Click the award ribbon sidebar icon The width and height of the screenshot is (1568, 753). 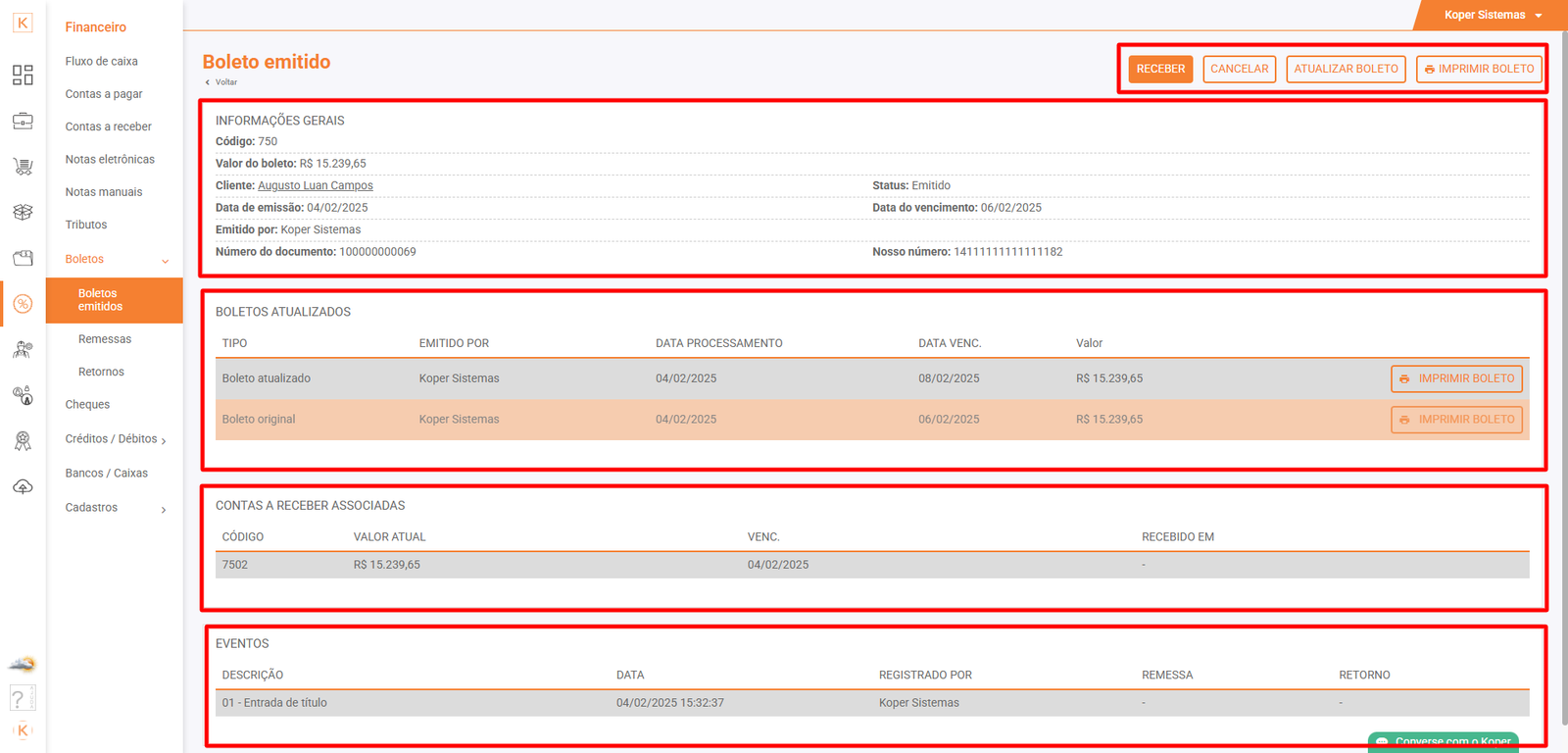point(23,441)
